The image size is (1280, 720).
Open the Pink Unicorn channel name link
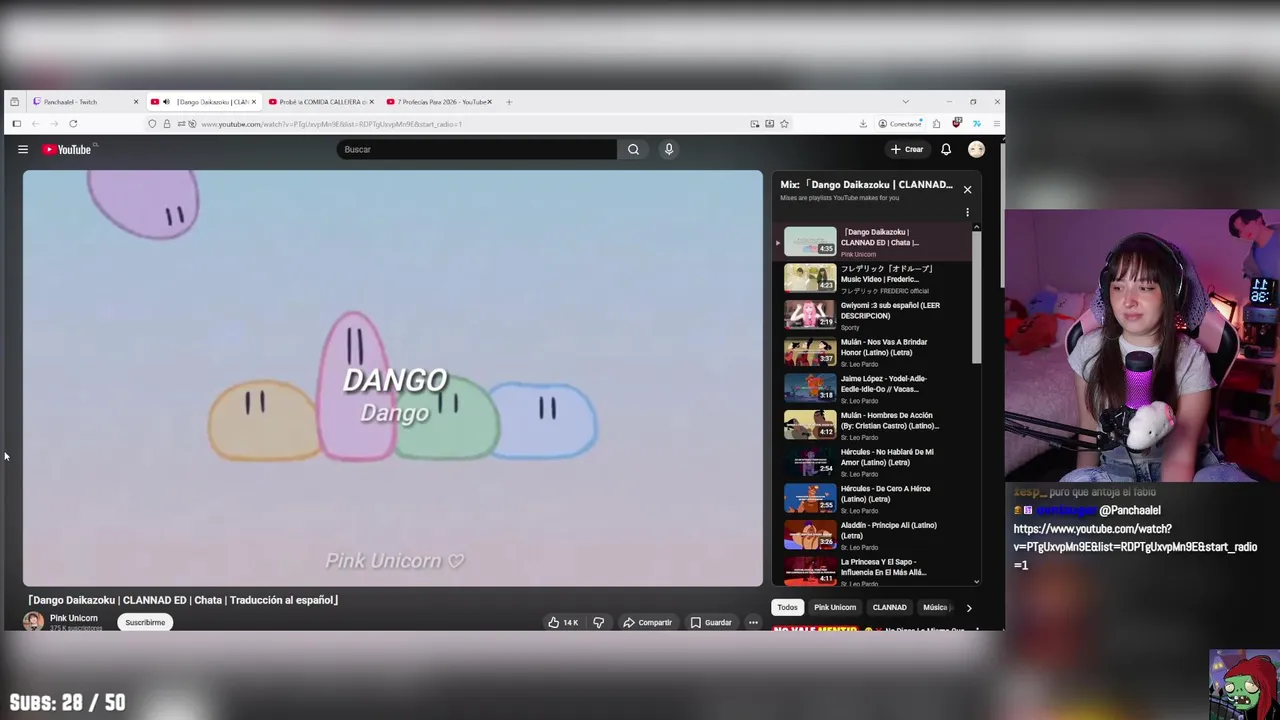pyautogui.click(x=74, y=618)
